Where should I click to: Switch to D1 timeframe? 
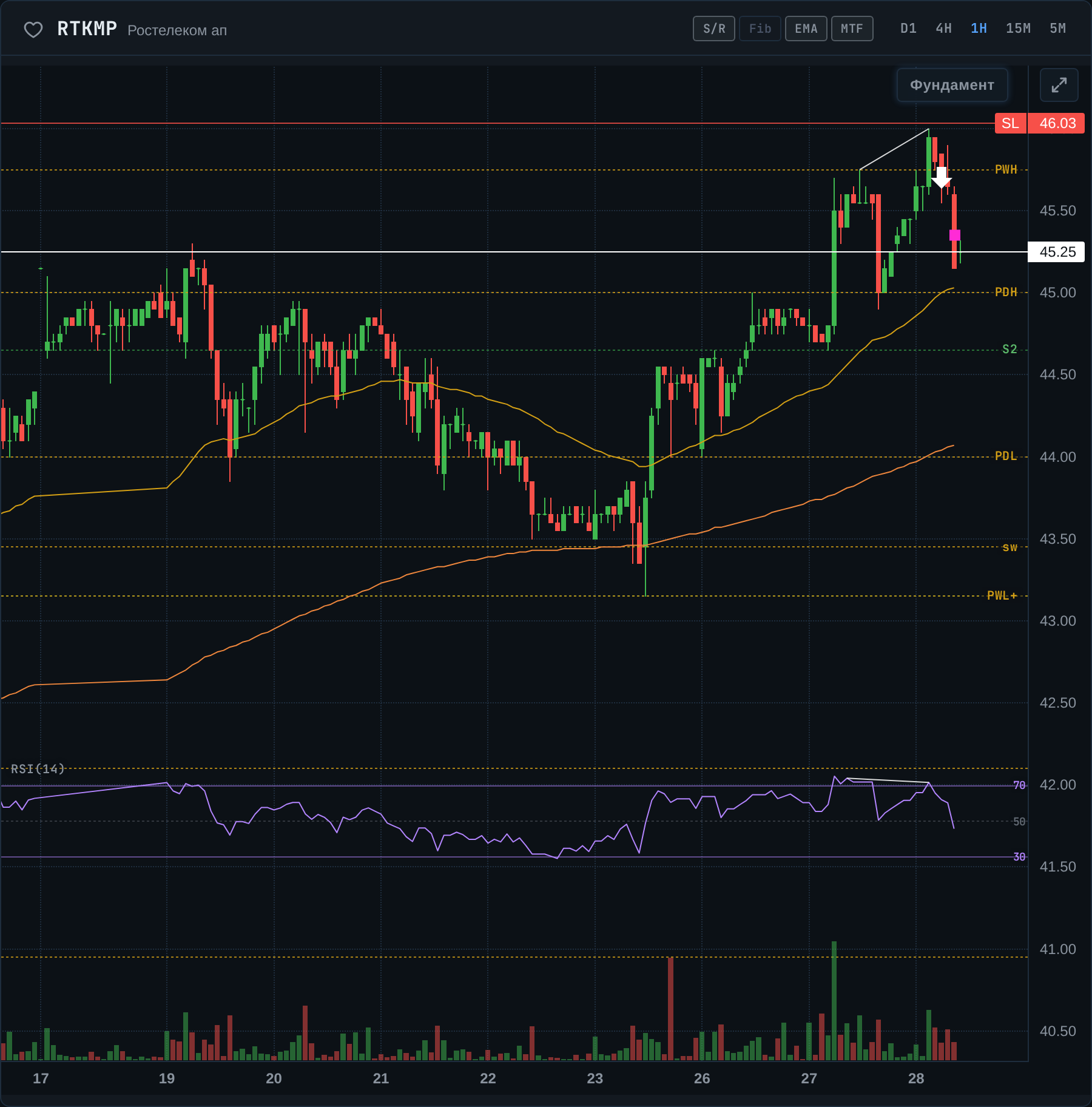point(908,29)
